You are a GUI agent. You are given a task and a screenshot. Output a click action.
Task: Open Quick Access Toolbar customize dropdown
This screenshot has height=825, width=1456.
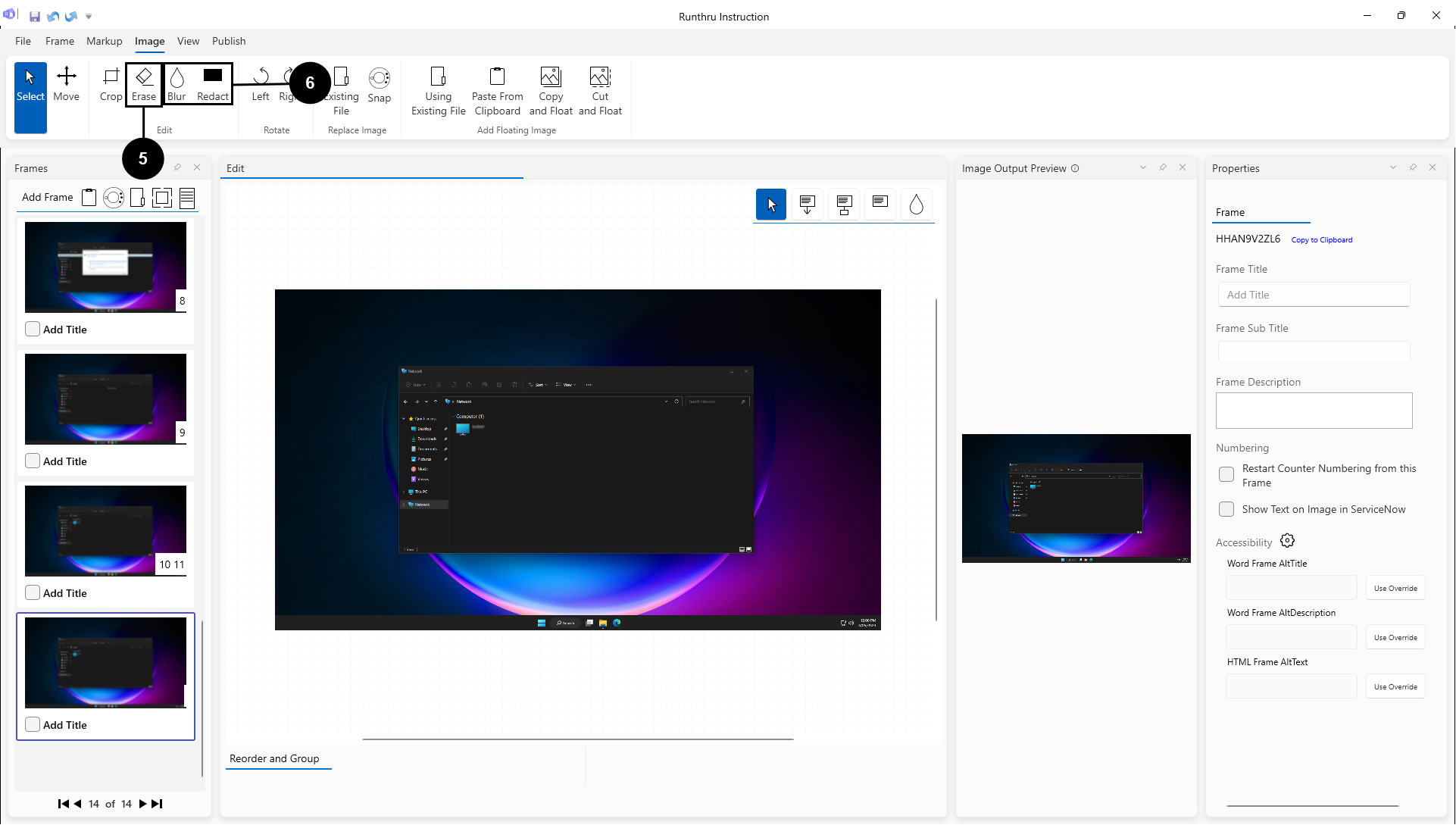[89, 16]
